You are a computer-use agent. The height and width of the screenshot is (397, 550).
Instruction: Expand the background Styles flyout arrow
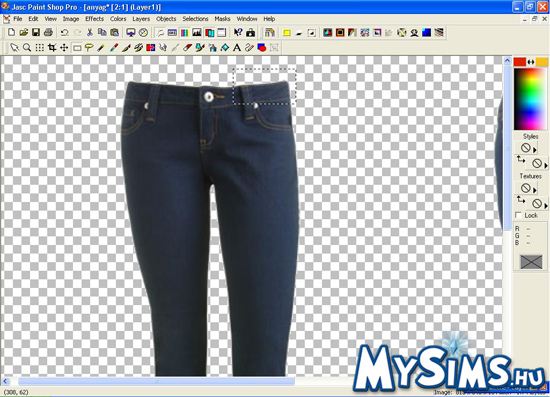545,166
